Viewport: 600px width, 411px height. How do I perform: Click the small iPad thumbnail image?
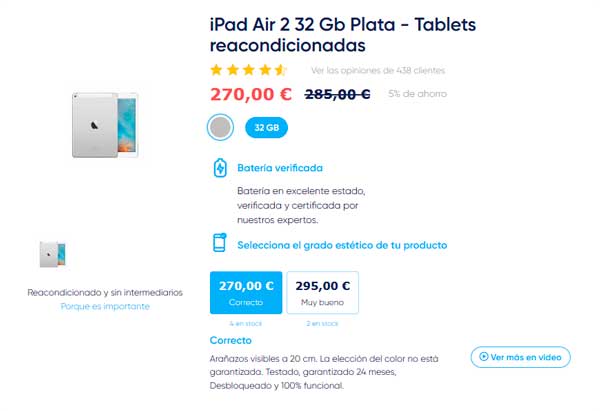[53, 254]
